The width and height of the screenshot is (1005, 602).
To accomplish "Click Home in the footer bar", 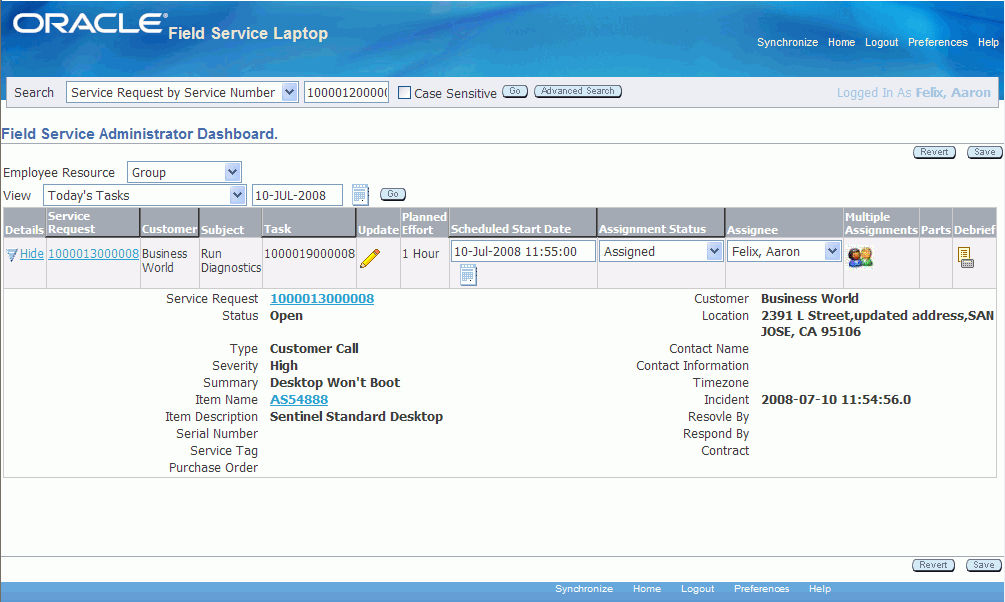I will point(647,589).
